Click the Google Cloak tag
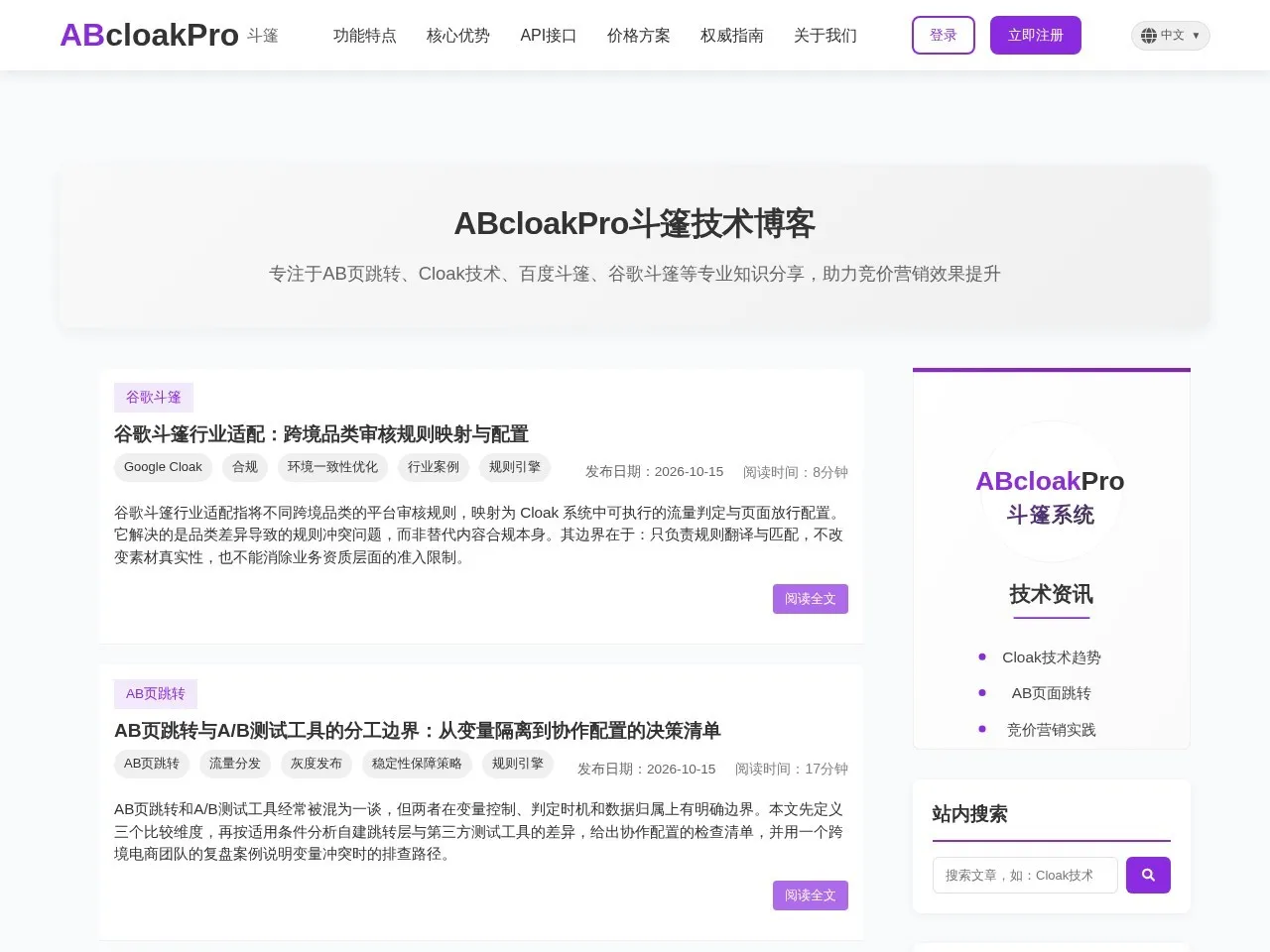This screenshot has width=1270, height=952. [163, 467]
